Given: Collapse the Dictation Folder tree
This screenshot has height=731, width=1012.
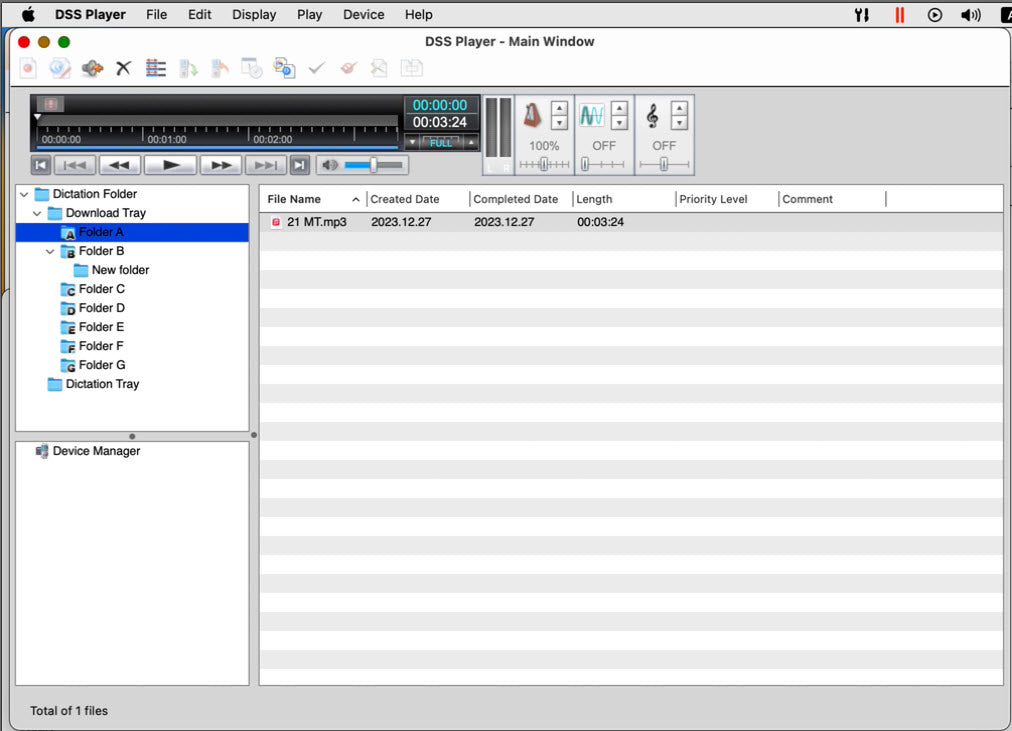Looking at the screenshot, I should point(24,194).
